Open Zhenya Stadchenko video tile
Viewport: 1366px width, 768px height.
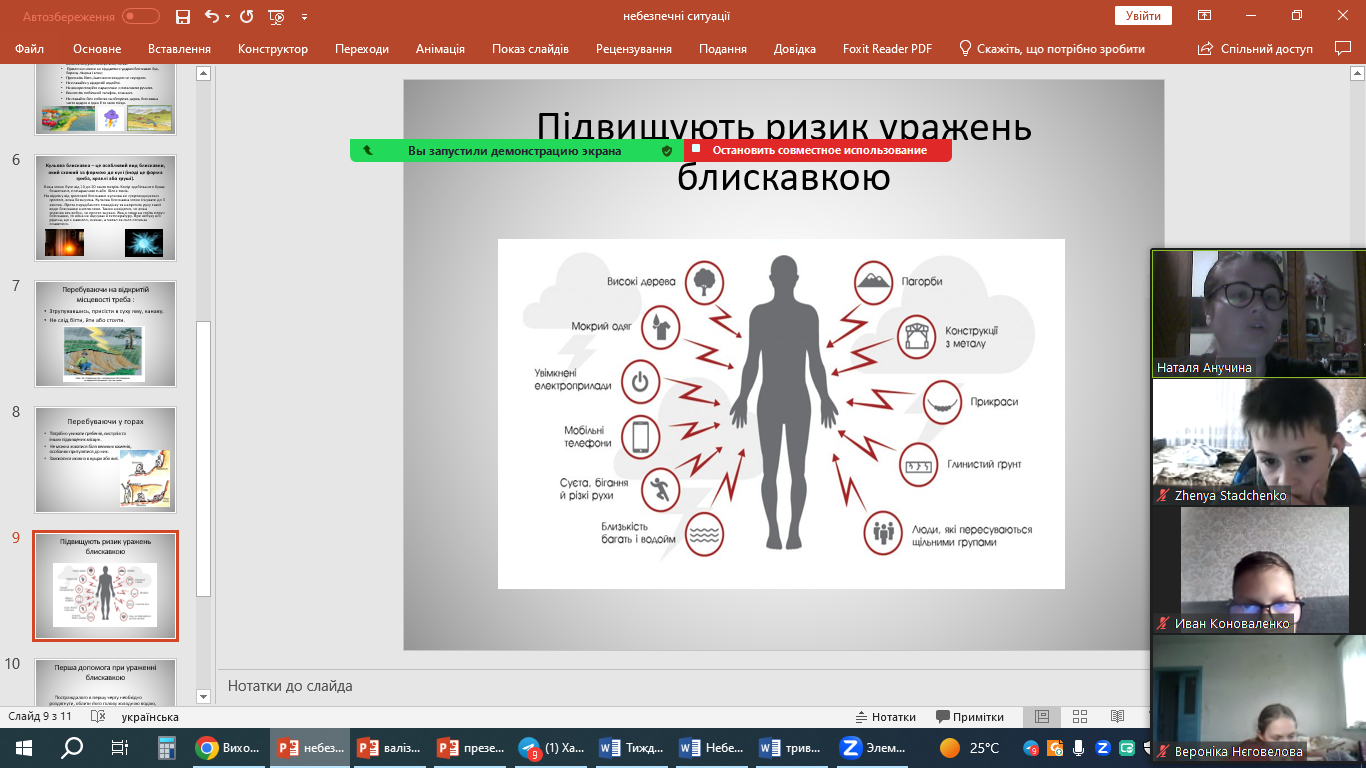(1258, 442)
